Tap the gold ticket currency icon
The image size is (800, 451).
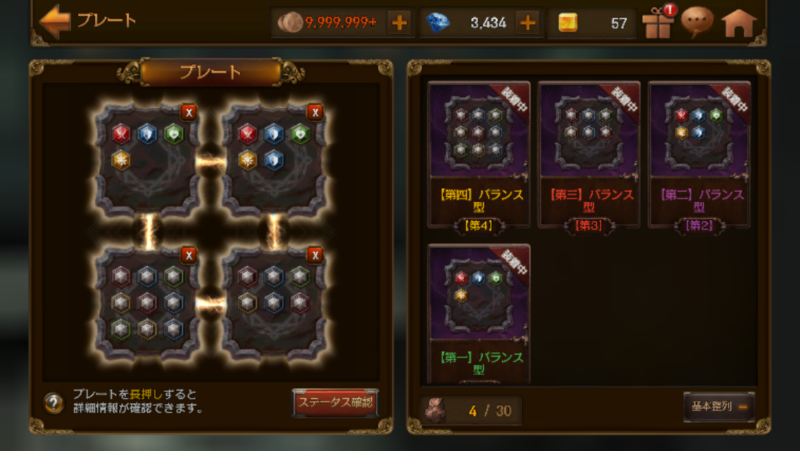568,23
